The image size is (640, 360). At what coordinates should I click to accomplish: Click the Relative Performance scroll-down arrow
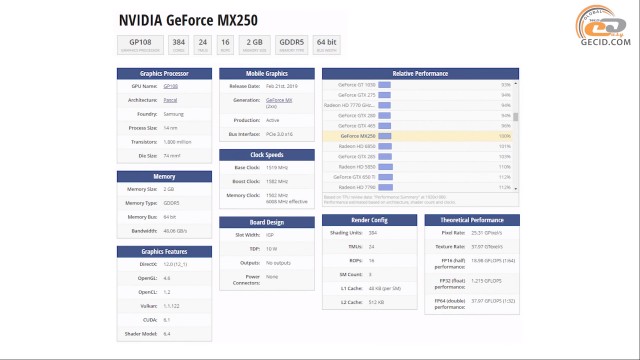[516, 189]
